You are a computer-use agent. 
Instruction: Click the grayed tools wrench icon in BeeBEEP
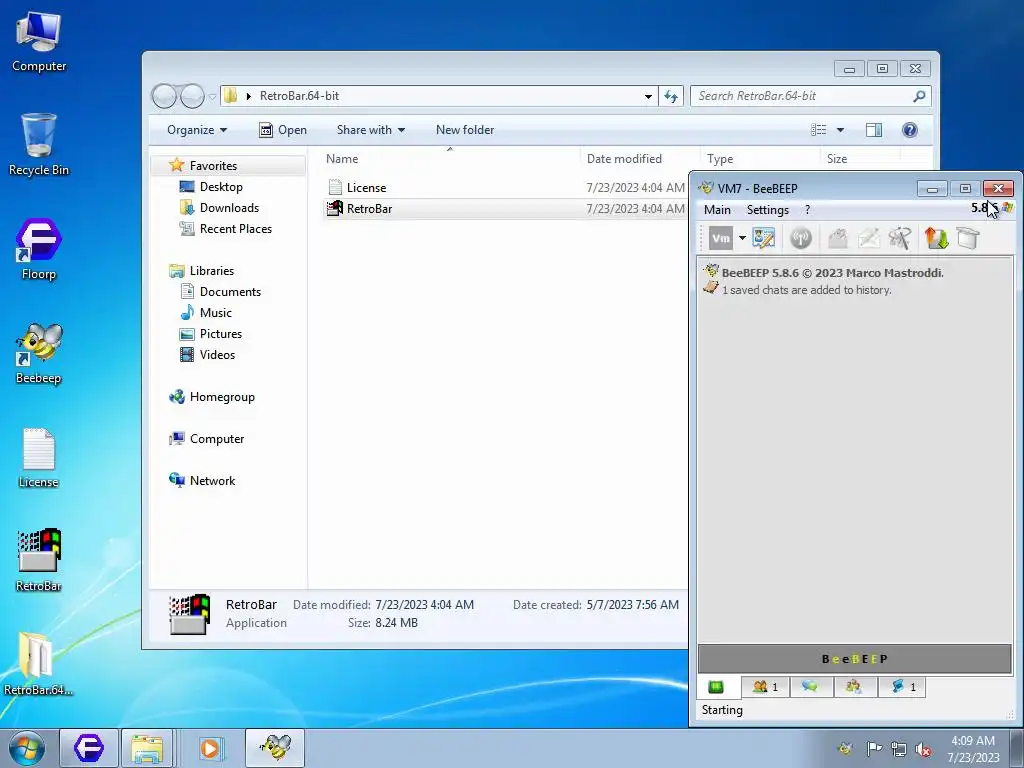click(x=900, y=238)
